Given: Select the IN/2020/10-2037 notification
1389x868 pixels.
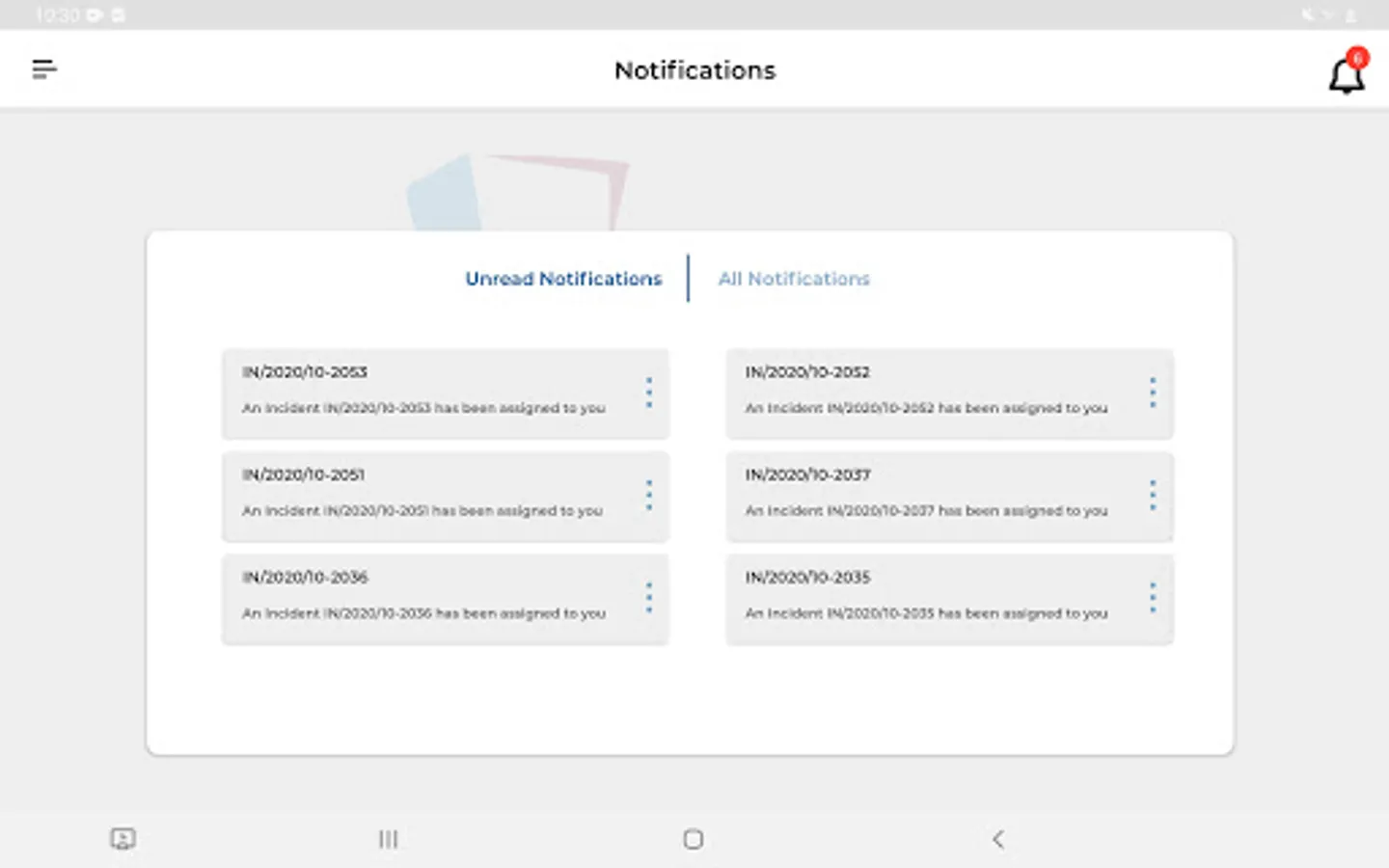Looking at the screenshot, I should pos(926,496).
